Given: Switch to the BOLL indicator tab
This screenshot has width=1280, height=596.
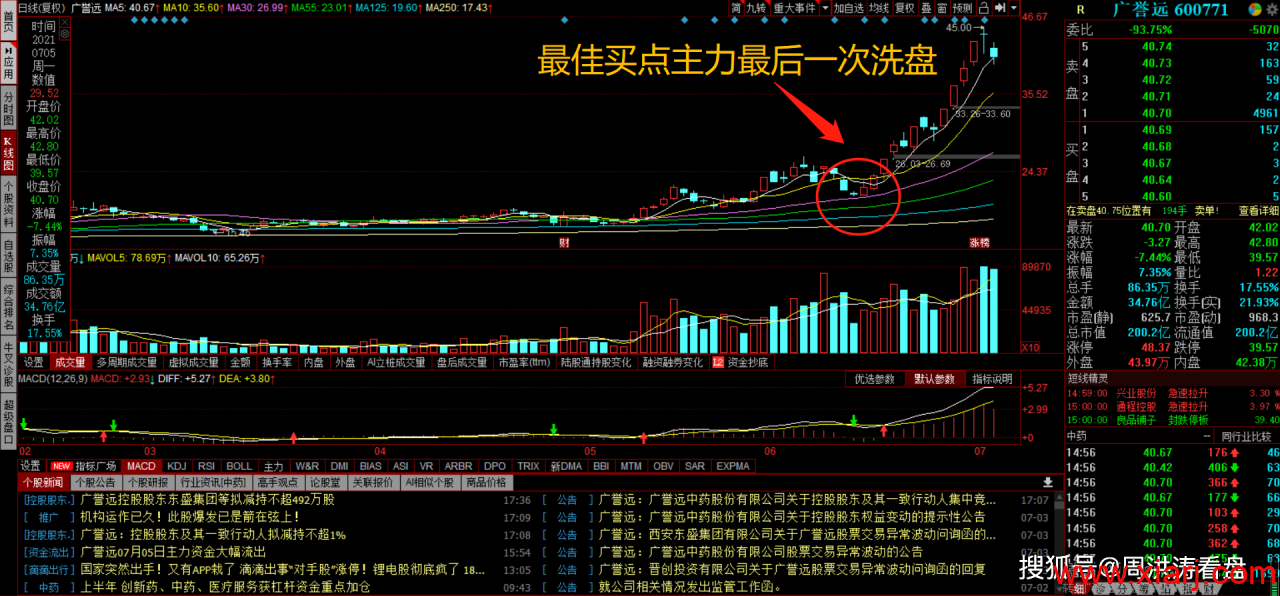Looking at the screenshot, I should (x=239, y=466).
